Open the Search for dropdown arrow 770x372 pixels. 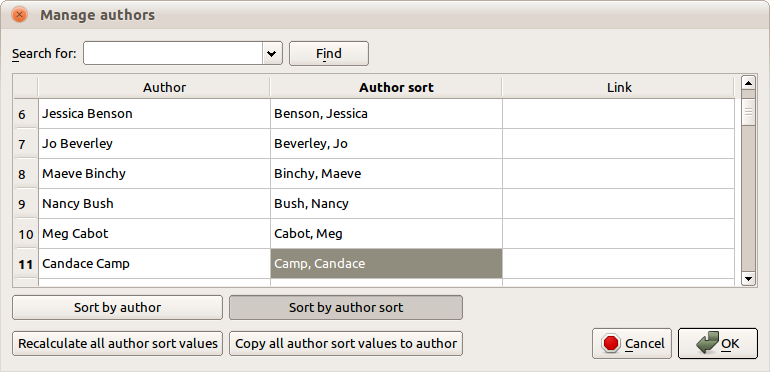(x=272, y=53)
